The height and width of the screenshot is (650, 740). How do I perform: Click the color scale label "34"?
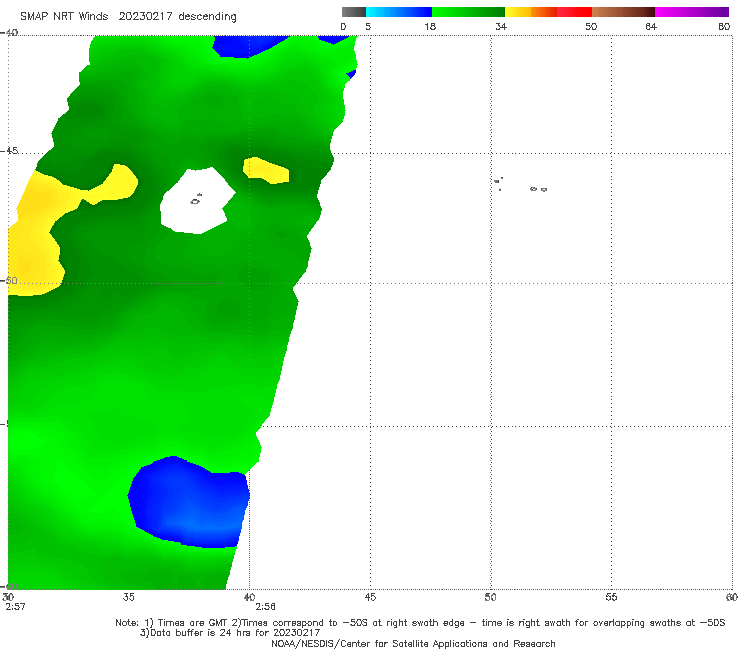tap(501, 26)
